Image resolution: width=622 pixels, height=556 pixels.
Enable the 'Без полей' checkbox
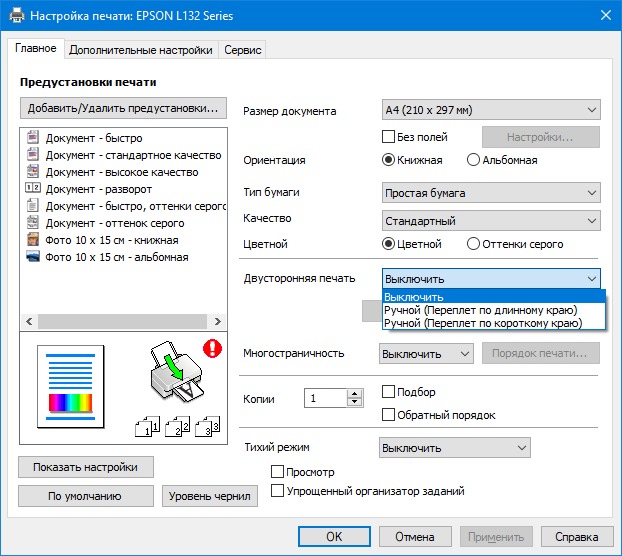(x=388, y=137)
